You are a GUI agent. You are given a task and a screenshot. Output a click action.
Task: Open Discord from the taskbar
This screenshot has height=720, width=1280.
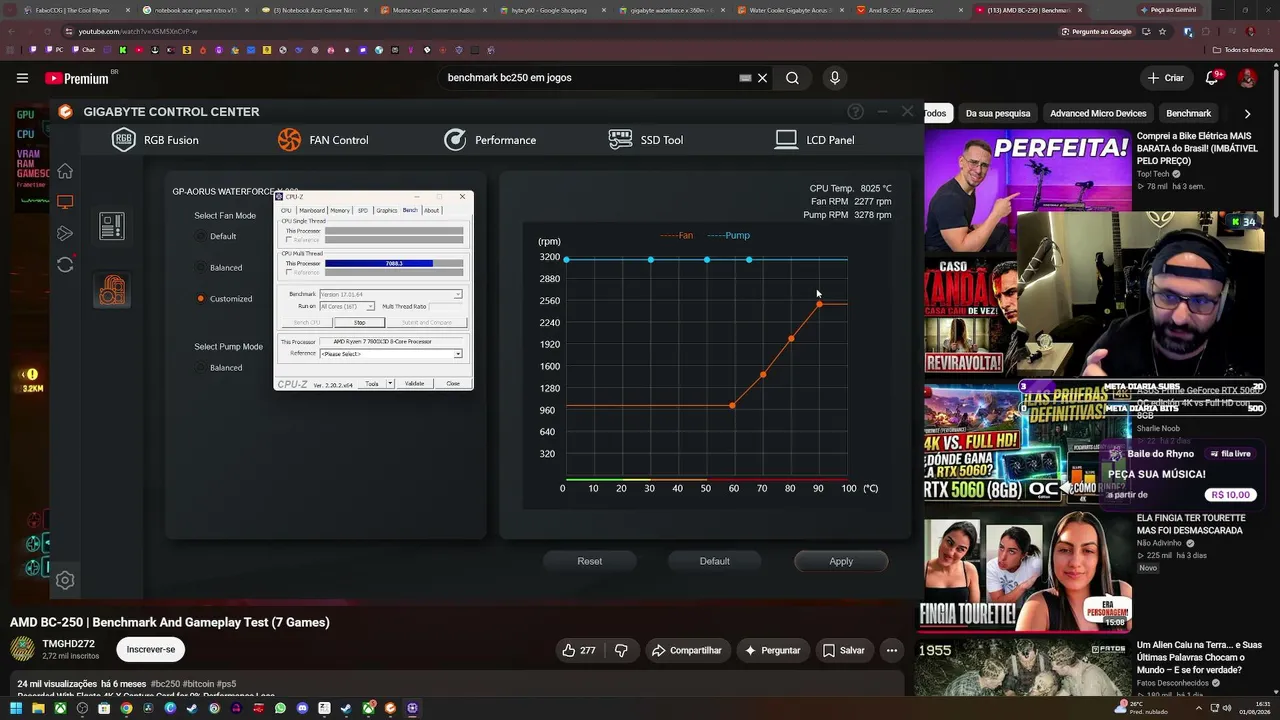tap(302, 709)
